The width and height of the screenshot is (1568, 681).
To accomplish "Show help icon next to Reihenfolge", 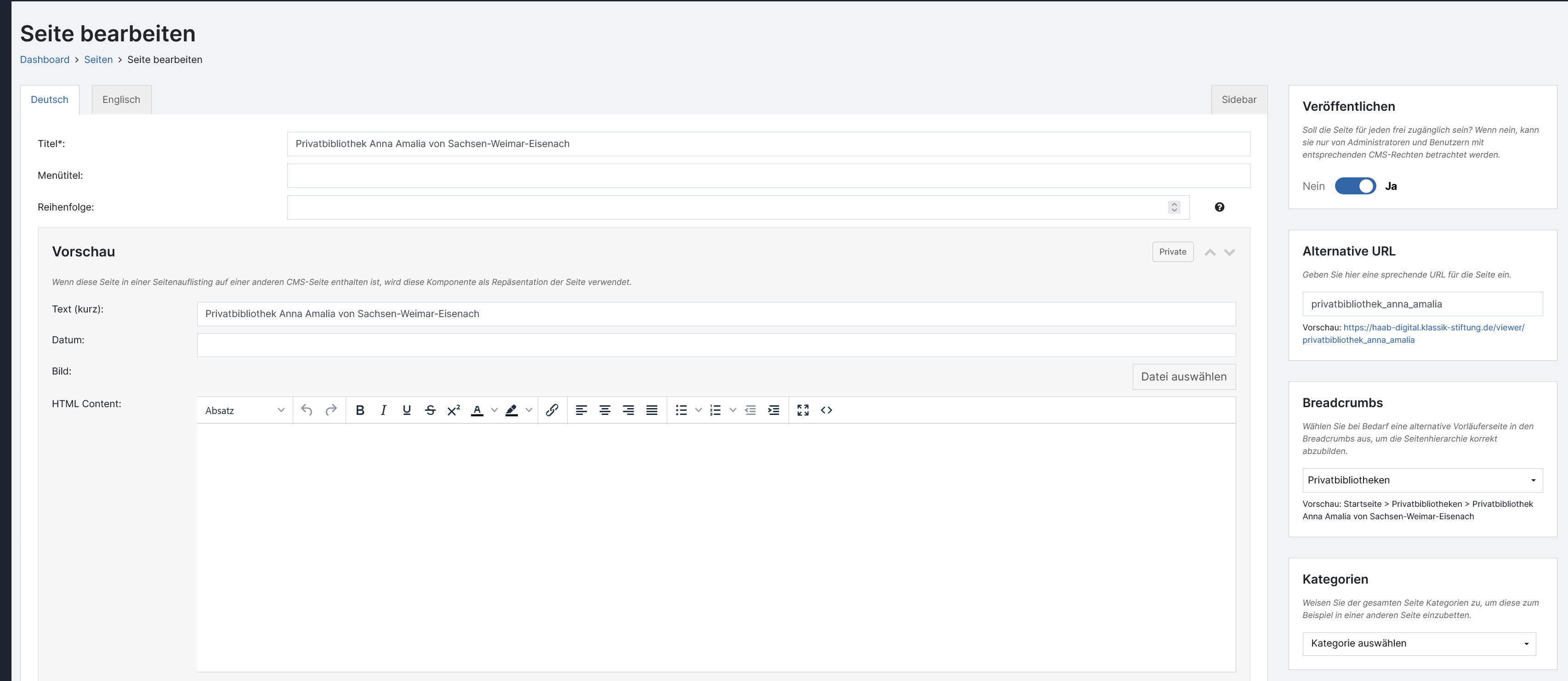I will tap(1219, 207).
